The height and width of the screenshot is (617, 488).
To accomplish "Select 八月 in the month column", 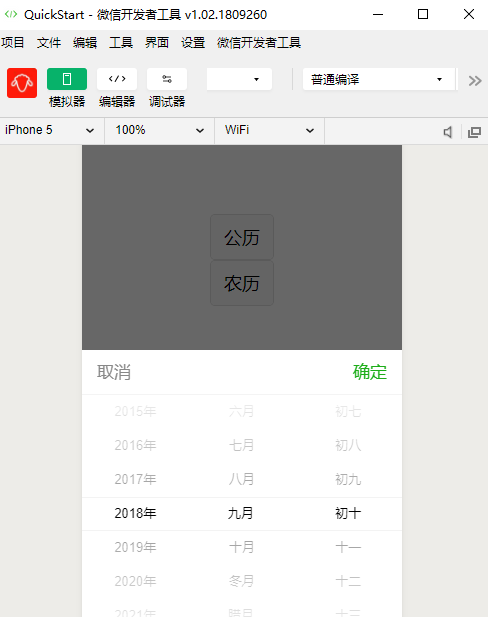I will tap(241, 479).
